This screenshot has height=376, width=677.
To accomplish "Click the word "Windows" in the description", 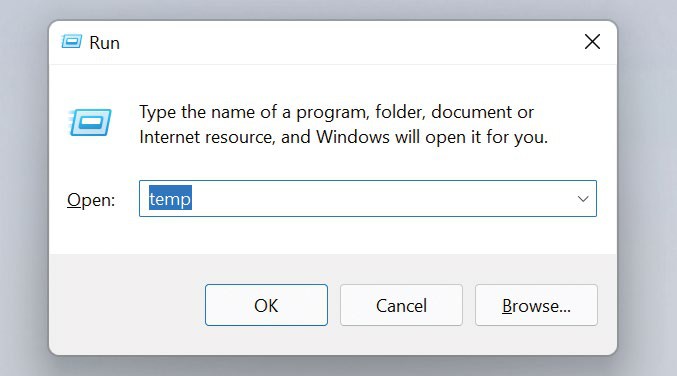I will (x=353, y=137).
